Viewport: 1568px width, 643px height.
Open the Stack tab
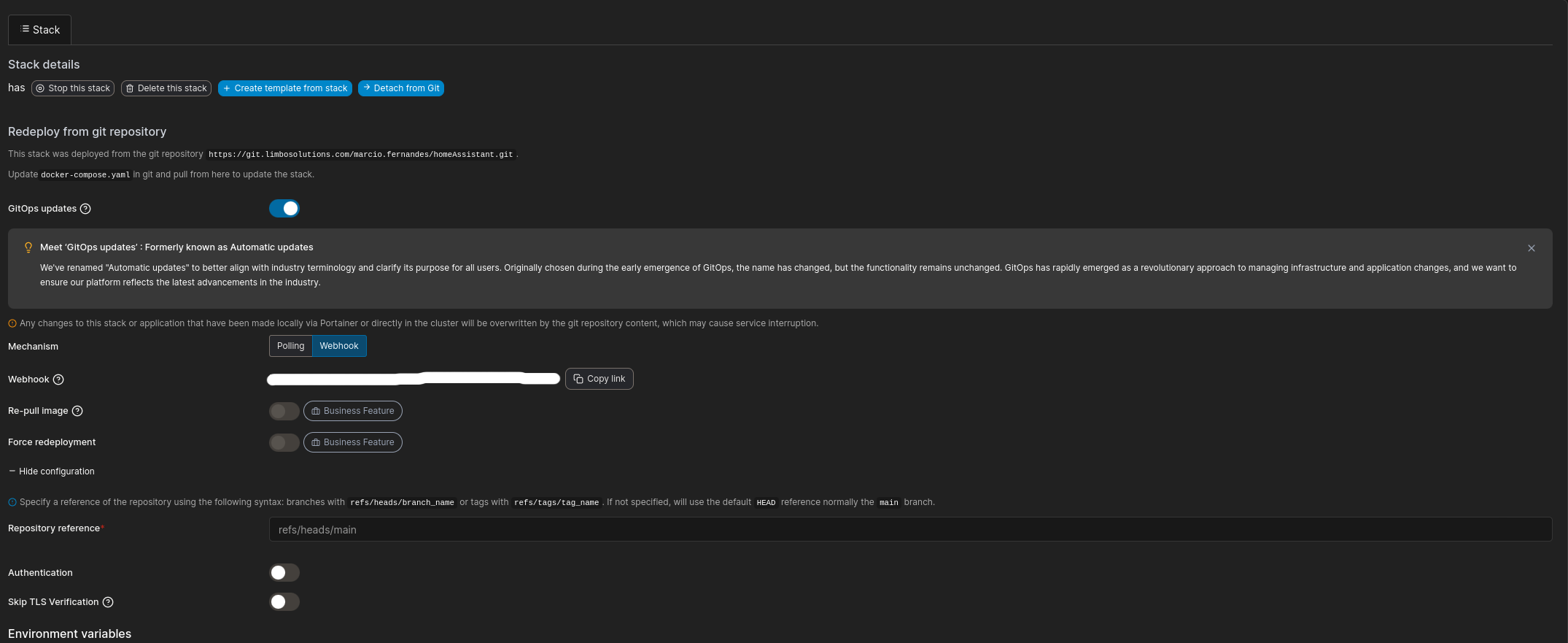(40, 30)
